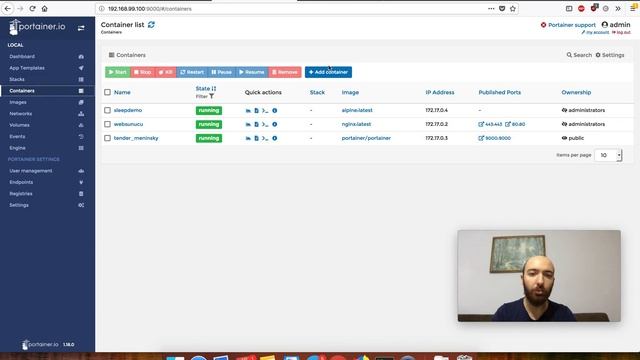Click the Pocket save icon in address bar
Viewport: 640px width, 360px height.
502,9
